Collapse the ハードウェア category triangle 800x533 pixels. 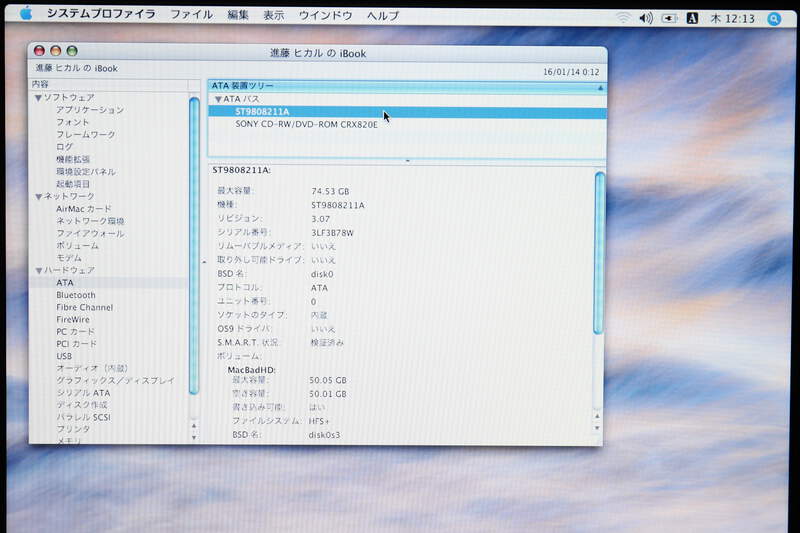pos(38,270)
